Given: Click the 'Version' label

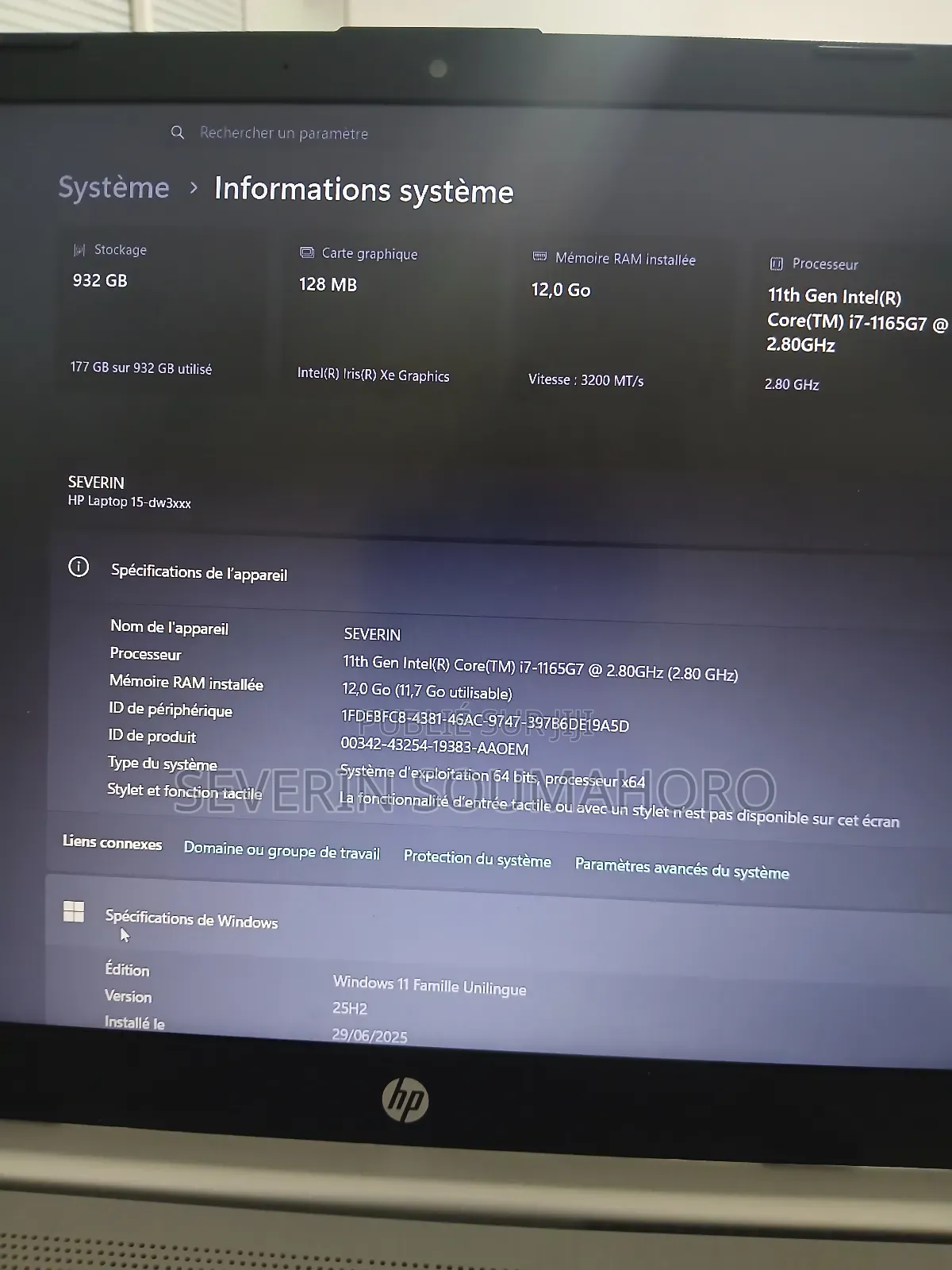Looking at the screenshot, I should click(x=128, y=996).
